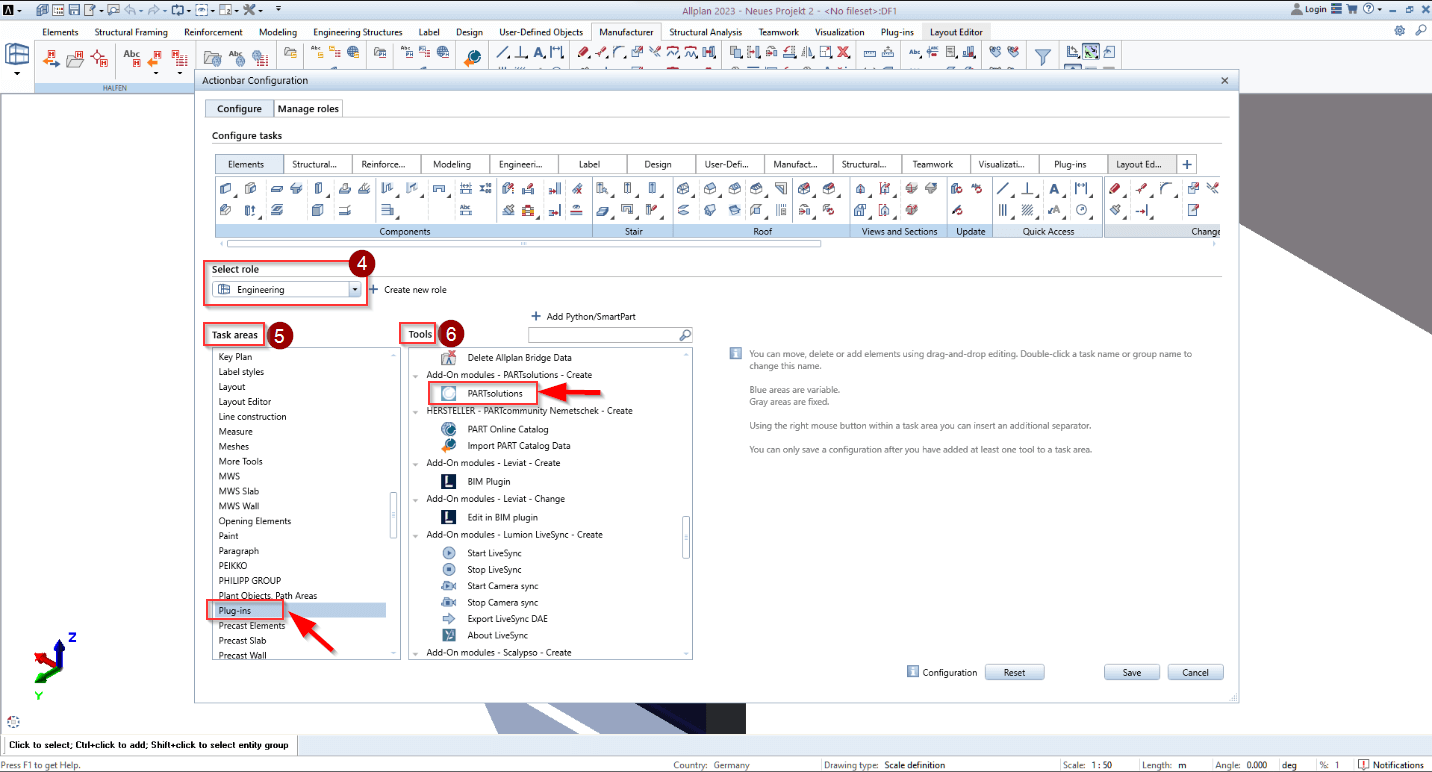Click the Stop Camera sync icon
This screenshot has width=1432, height=772.
pyautogui.click(x=449, y=602)
